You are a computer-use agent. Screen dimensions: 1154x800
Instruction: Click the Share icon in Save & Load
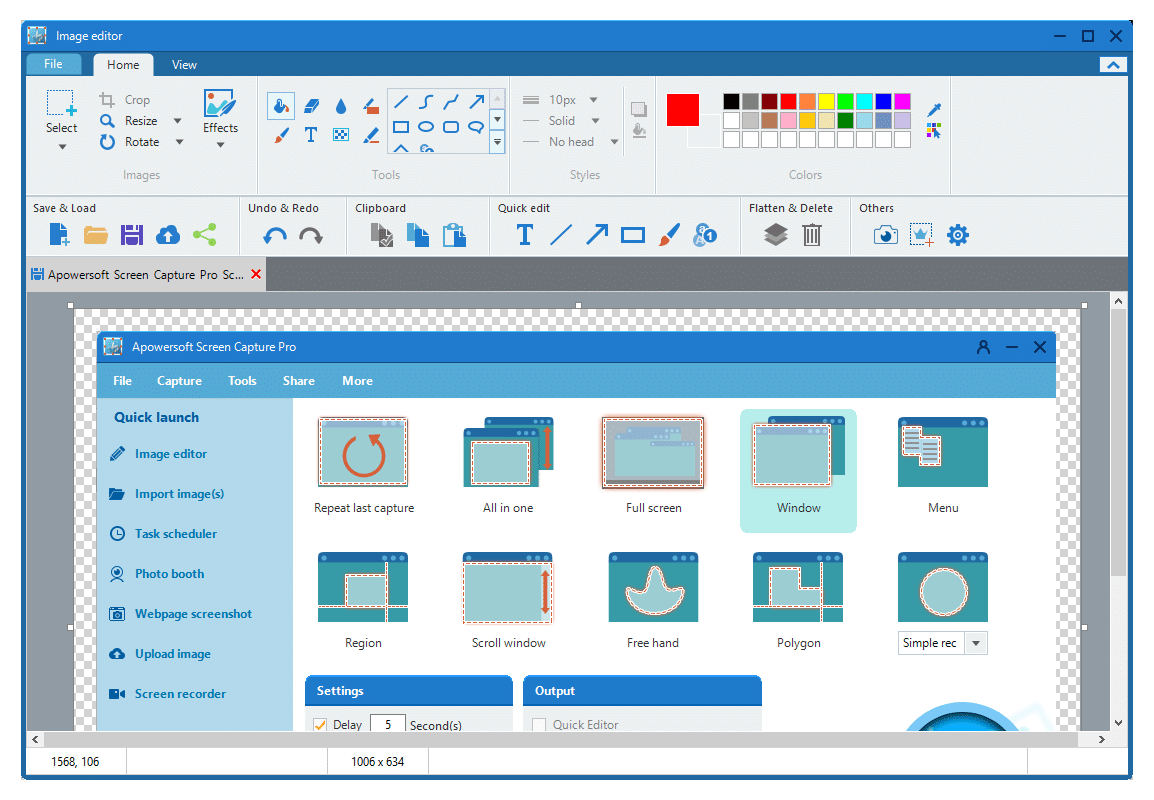pos(205,234)
